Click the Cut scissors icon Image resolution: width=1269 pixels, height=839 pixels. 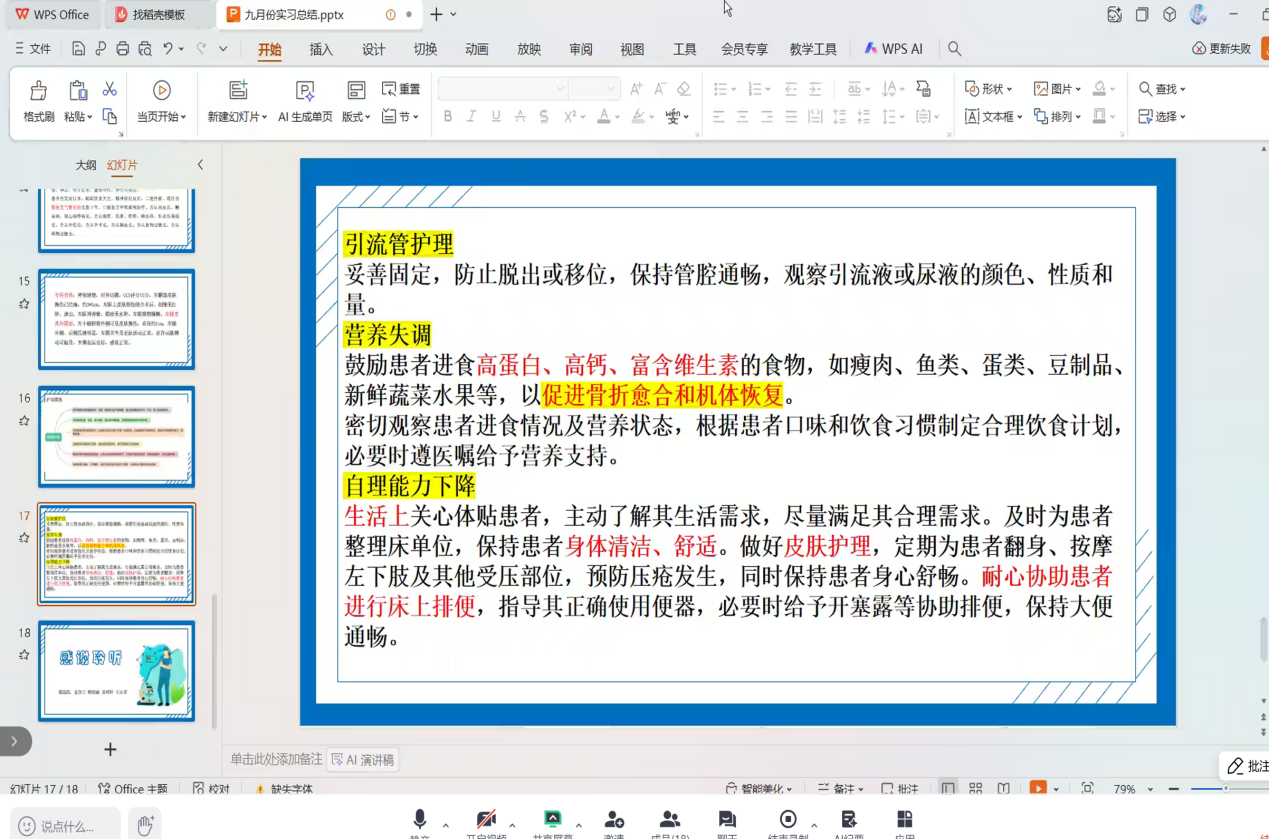[x=110, y=90]
